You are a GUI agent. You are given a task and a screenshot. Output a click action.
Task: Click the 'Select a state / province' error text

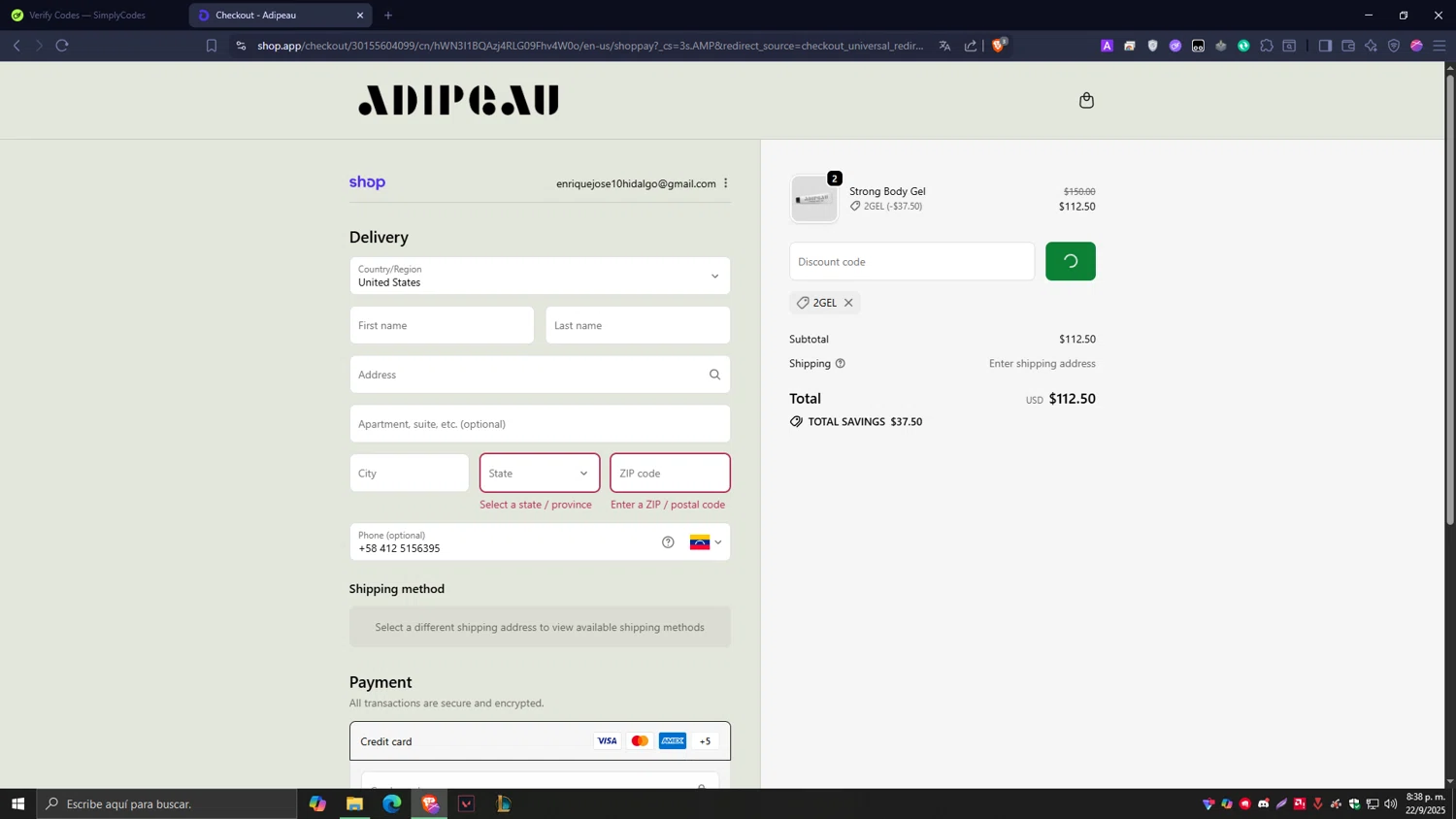click(x=536, y=505)
